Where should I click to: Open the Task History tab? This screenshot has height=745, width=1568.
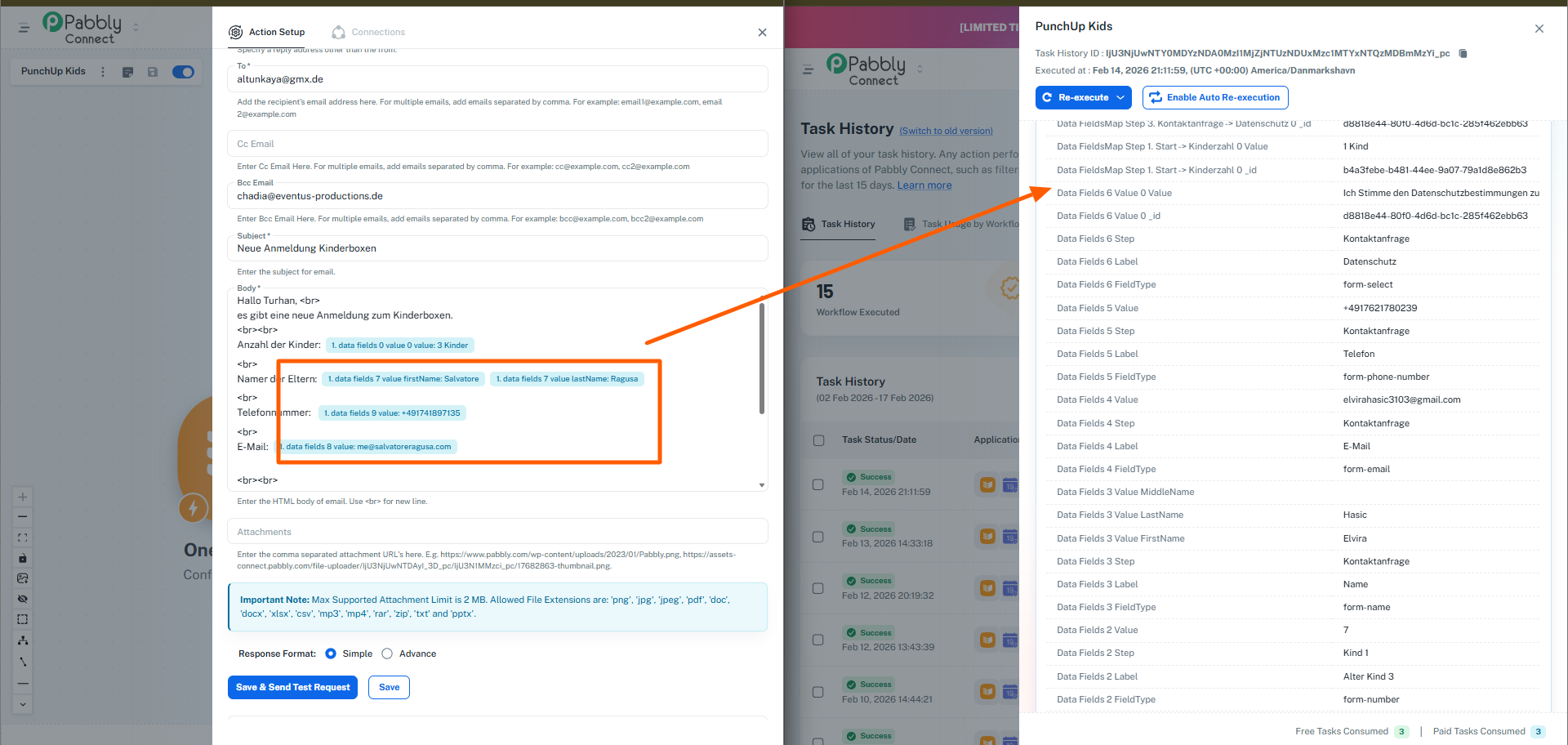839,224
